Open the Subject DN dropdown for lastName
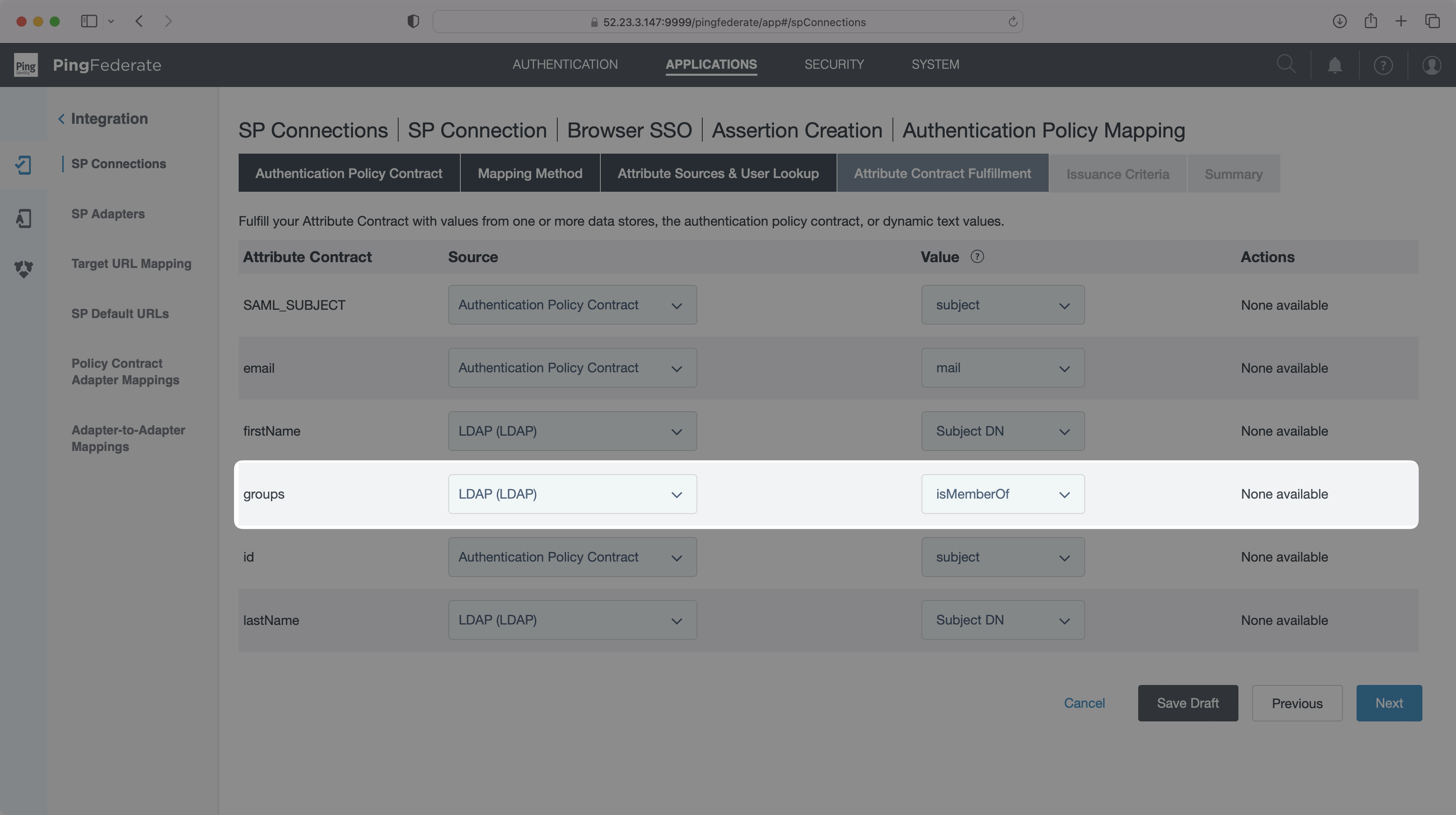The height and width of the screenshot is (815, 1456). (x=1003, y=620)
